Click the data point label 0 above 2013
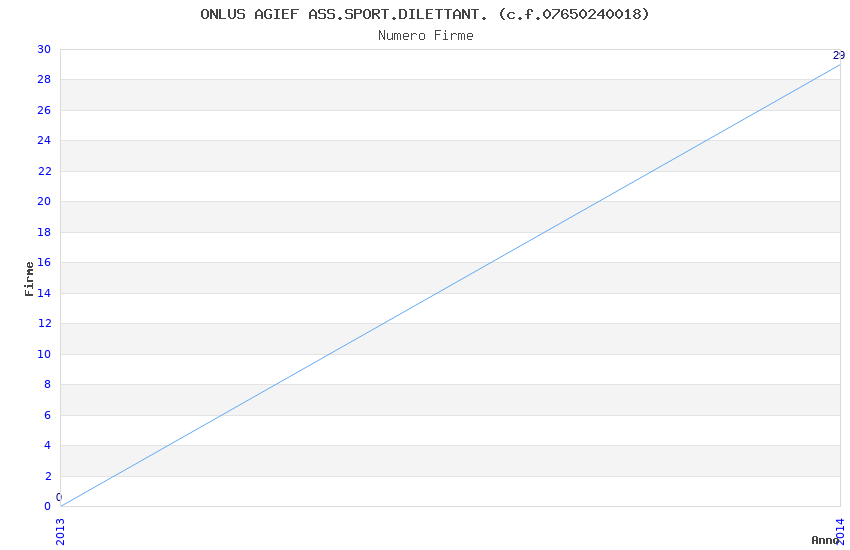 point(59,497)
